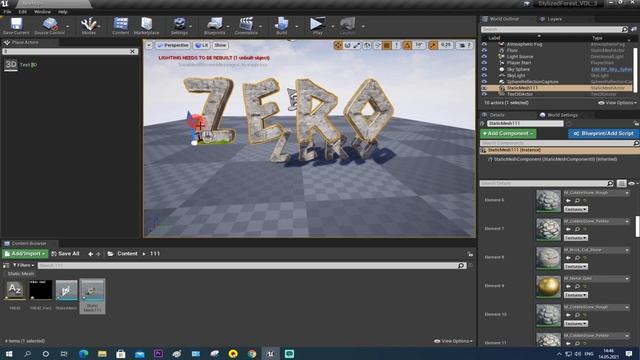Screen dimensions: 640x360
Task: Clear the Place Actors search field
Action: tap(132, 51)
